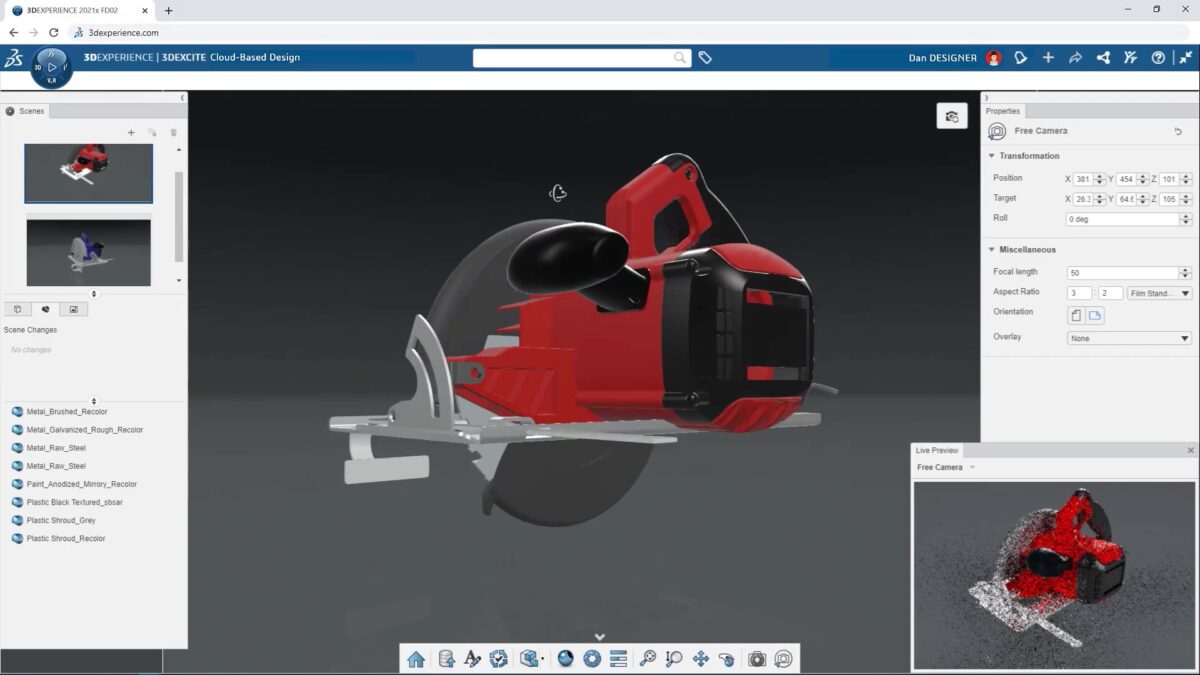Delete scene with trash icon
Screen dimensions: 1200x675
(x=173, y=132)
